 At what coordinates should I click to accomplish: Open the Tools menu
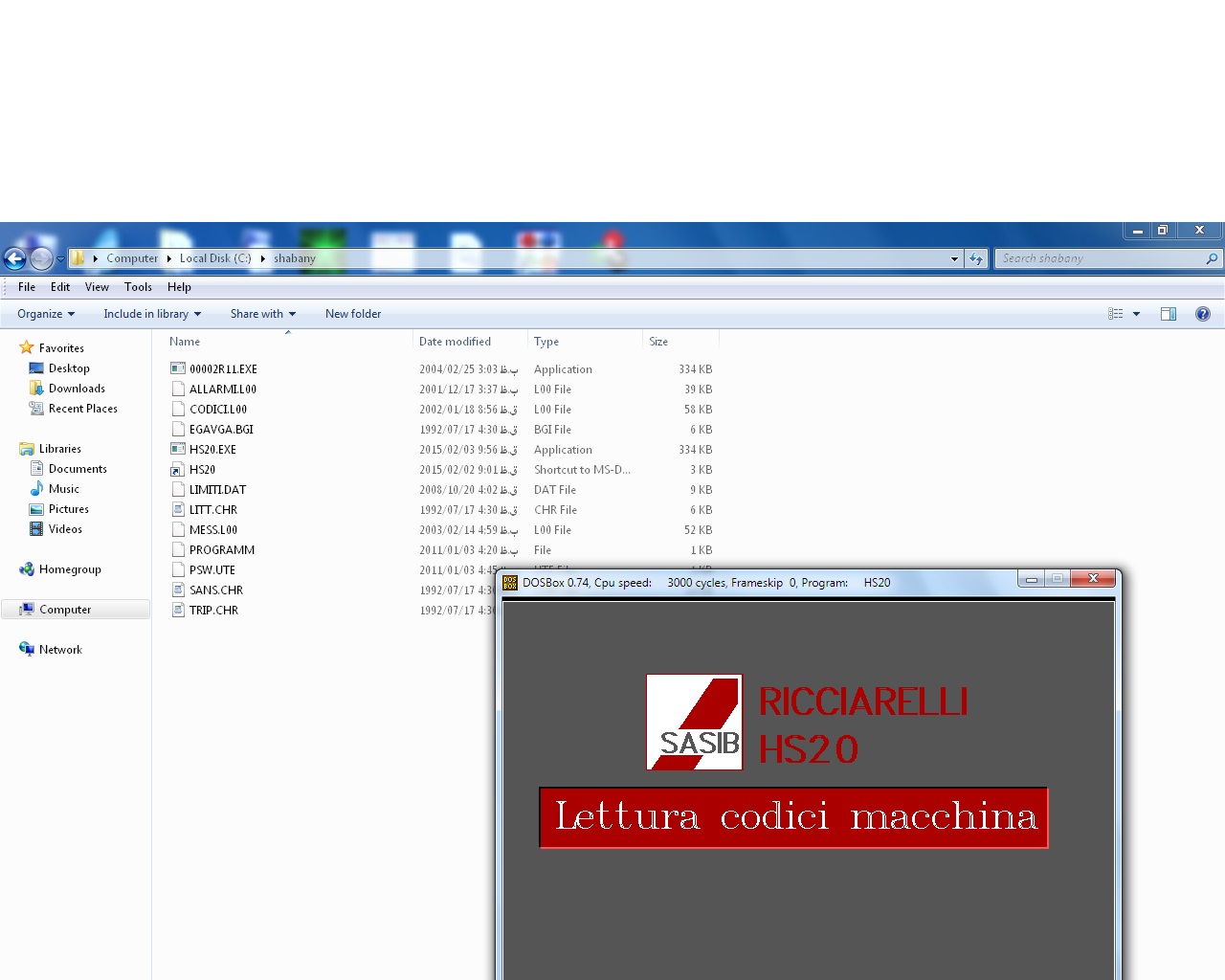click(x=138, y=287)
